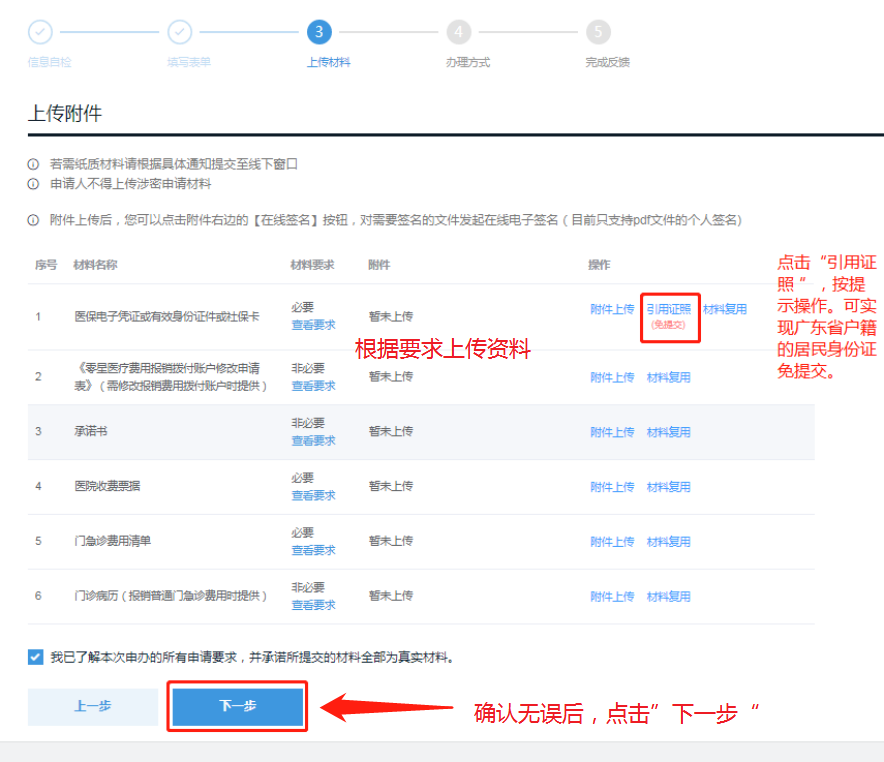Click the step 5 circle 完成反馈
This screenshot has width=884, height=762.
click(x=598, y=33)
